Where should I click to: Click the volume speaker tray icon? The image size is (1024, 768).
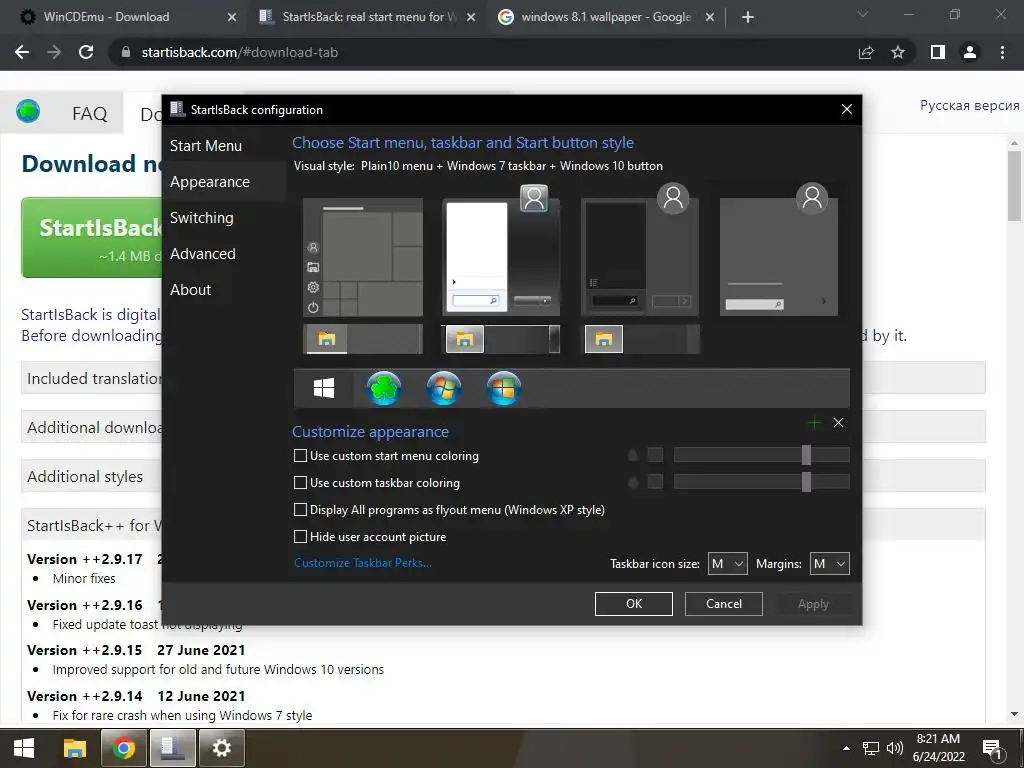(x=894, y=748)
